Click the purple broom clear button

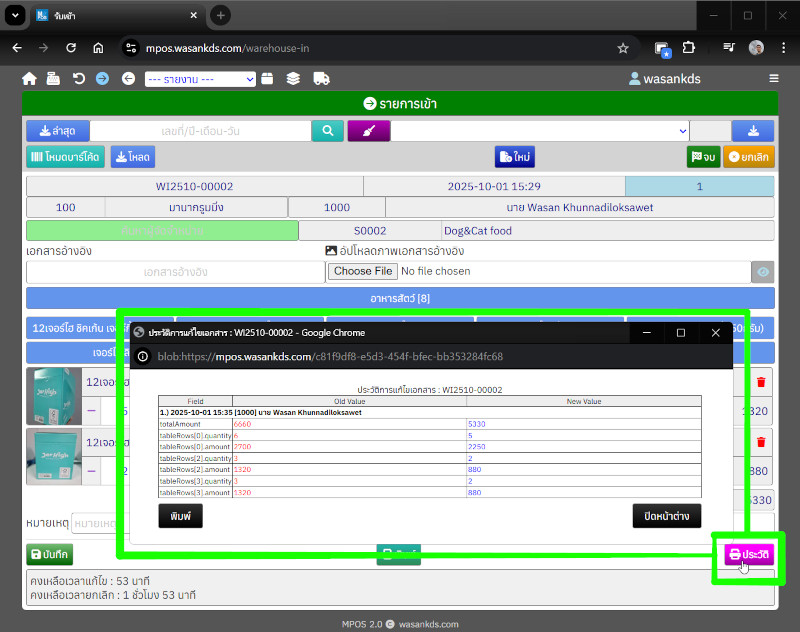click(368, 131)
